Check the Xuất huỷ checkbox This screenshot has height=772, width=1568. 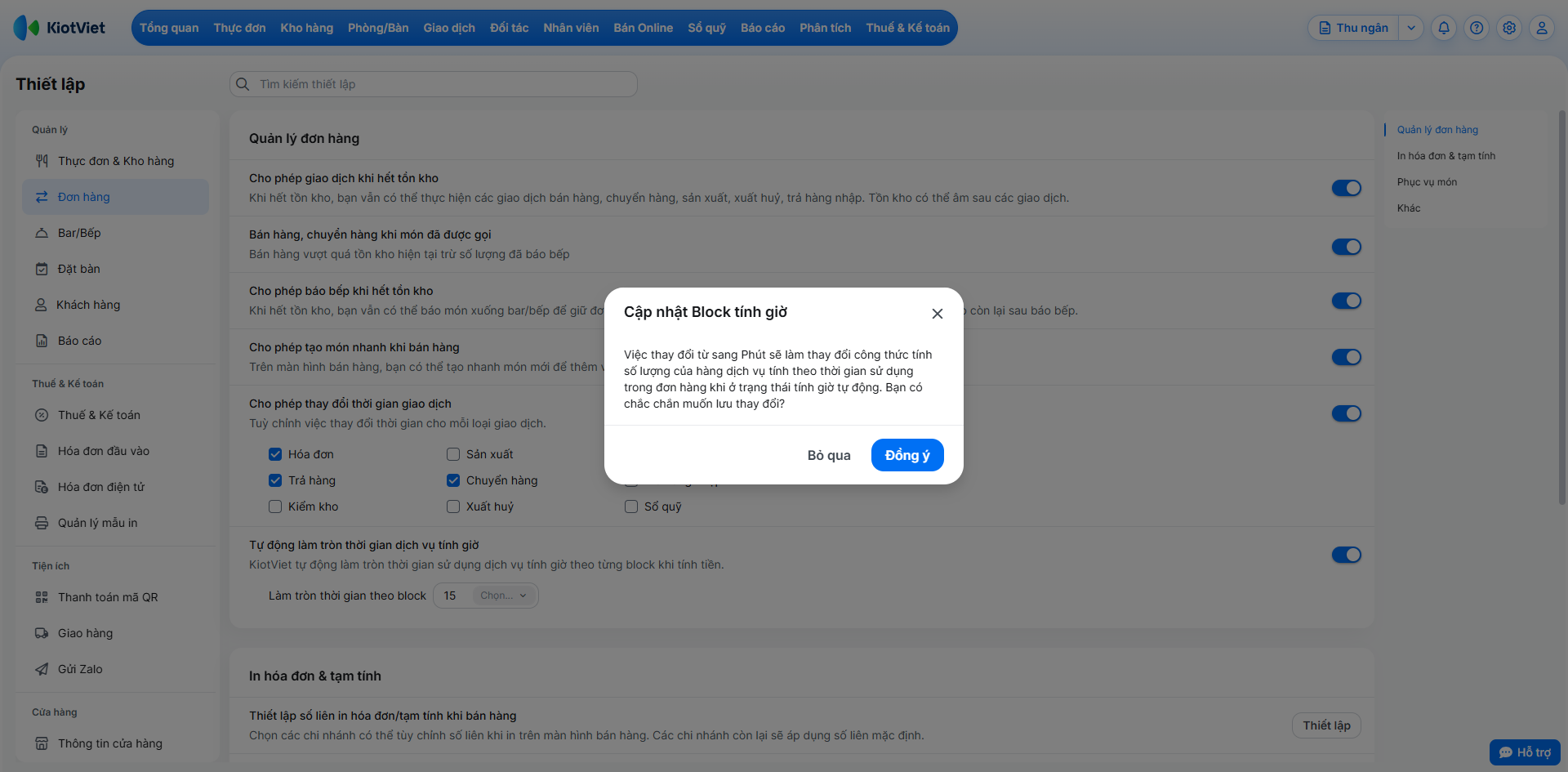tap(453, 506)
